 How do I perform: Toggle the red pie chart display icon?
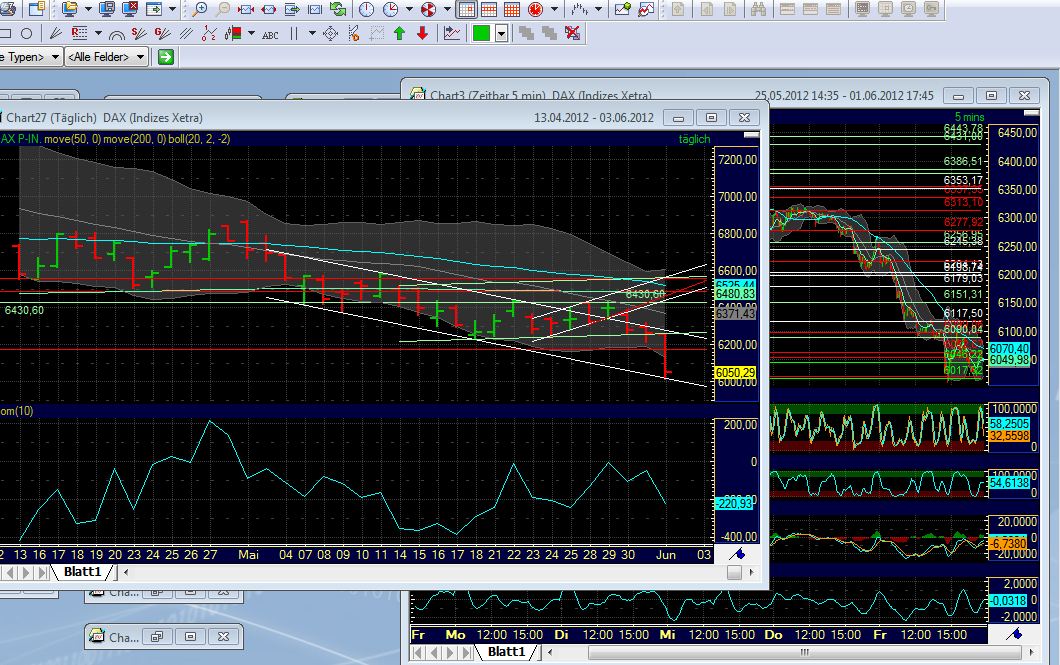point(426,10)
